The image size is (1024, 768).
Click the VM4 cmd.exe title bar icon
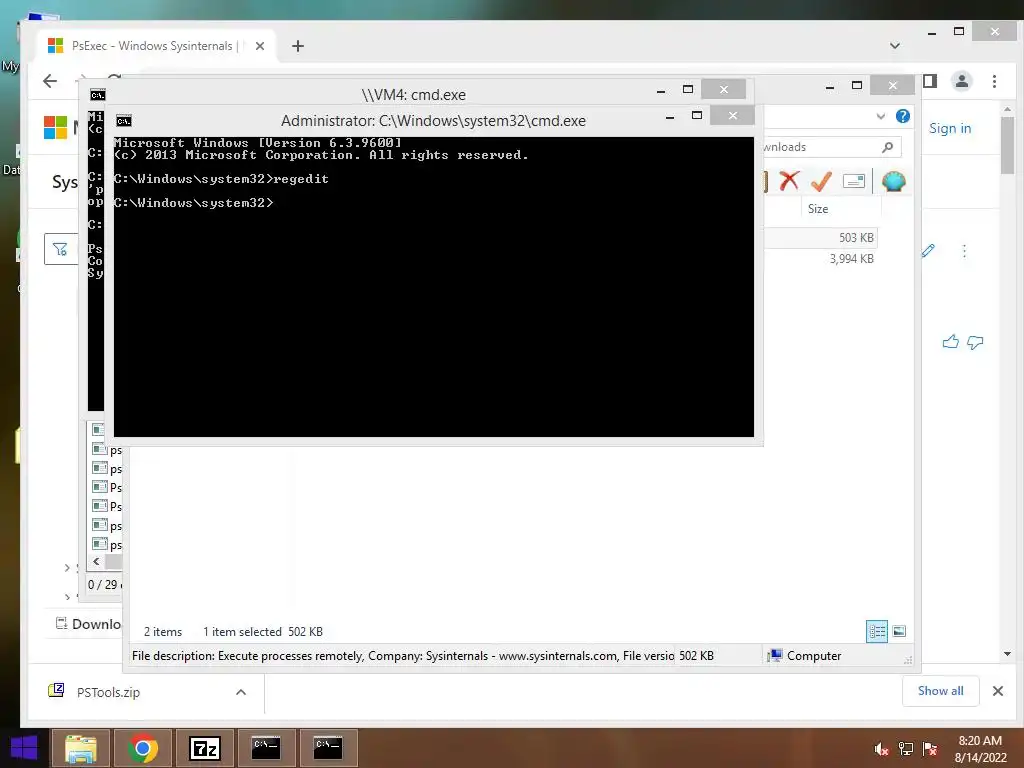pyautogui.click(x=98, y=95)
